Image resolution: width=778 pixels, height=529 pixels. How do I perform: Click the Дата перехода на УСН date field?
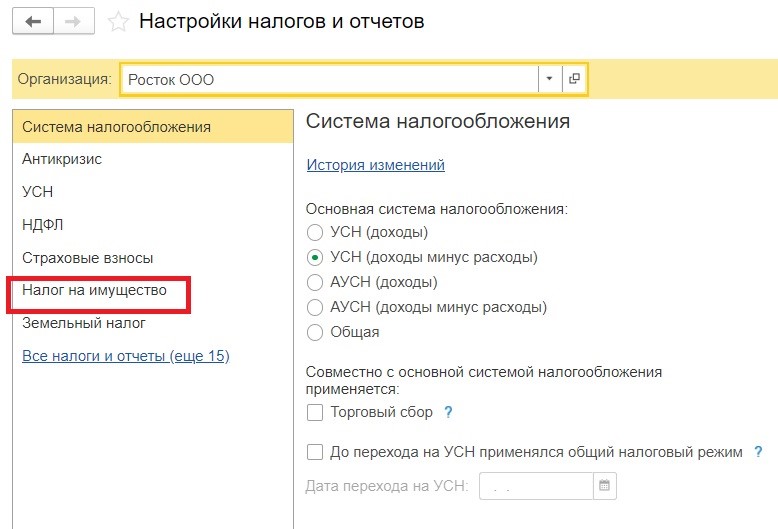click(x=536, y=486)
